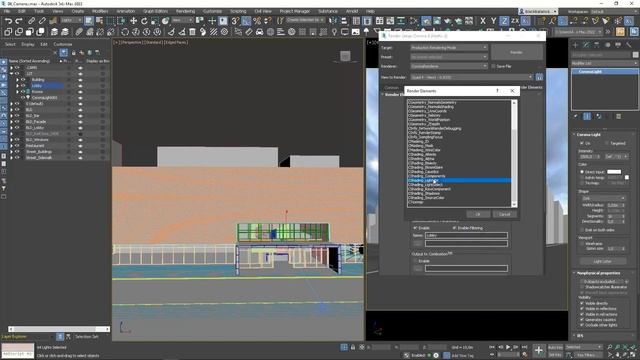Toggle the Enable Filtering checkbox
The width and height of the screenshot is (640, 360).
pos(454,228)
